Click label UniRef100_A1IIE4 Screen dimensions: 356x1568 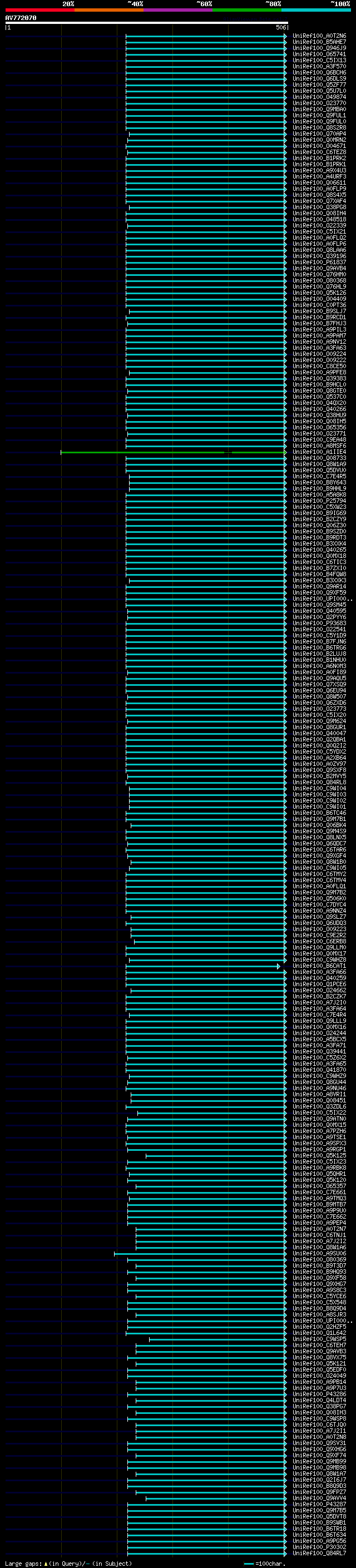click(x=319, y=452)
